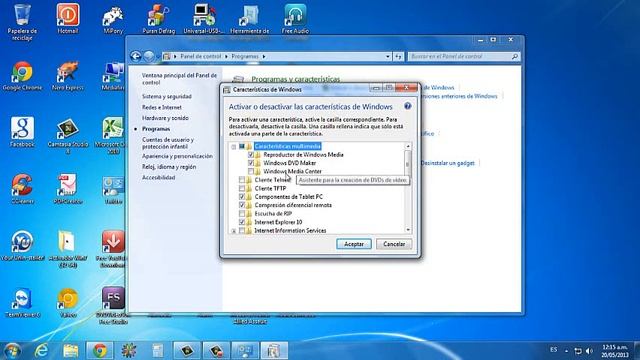
Task: Click scroll-up arrow in features list
Action: pyautogui.click(x=408, y=146)
